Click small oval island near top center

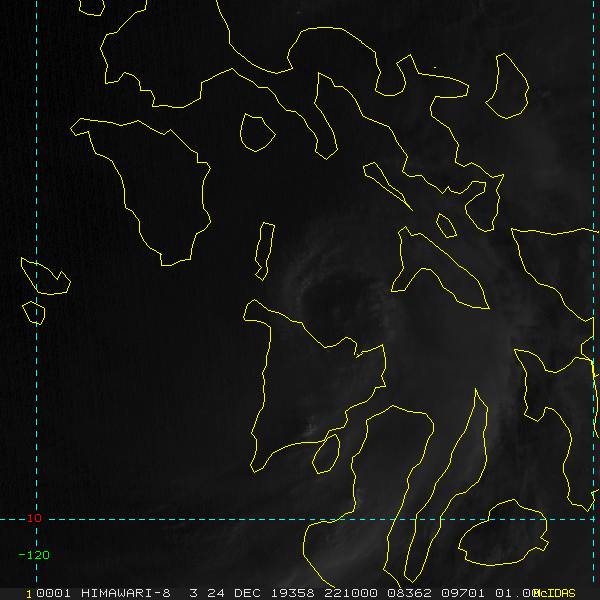pos(257,133)
